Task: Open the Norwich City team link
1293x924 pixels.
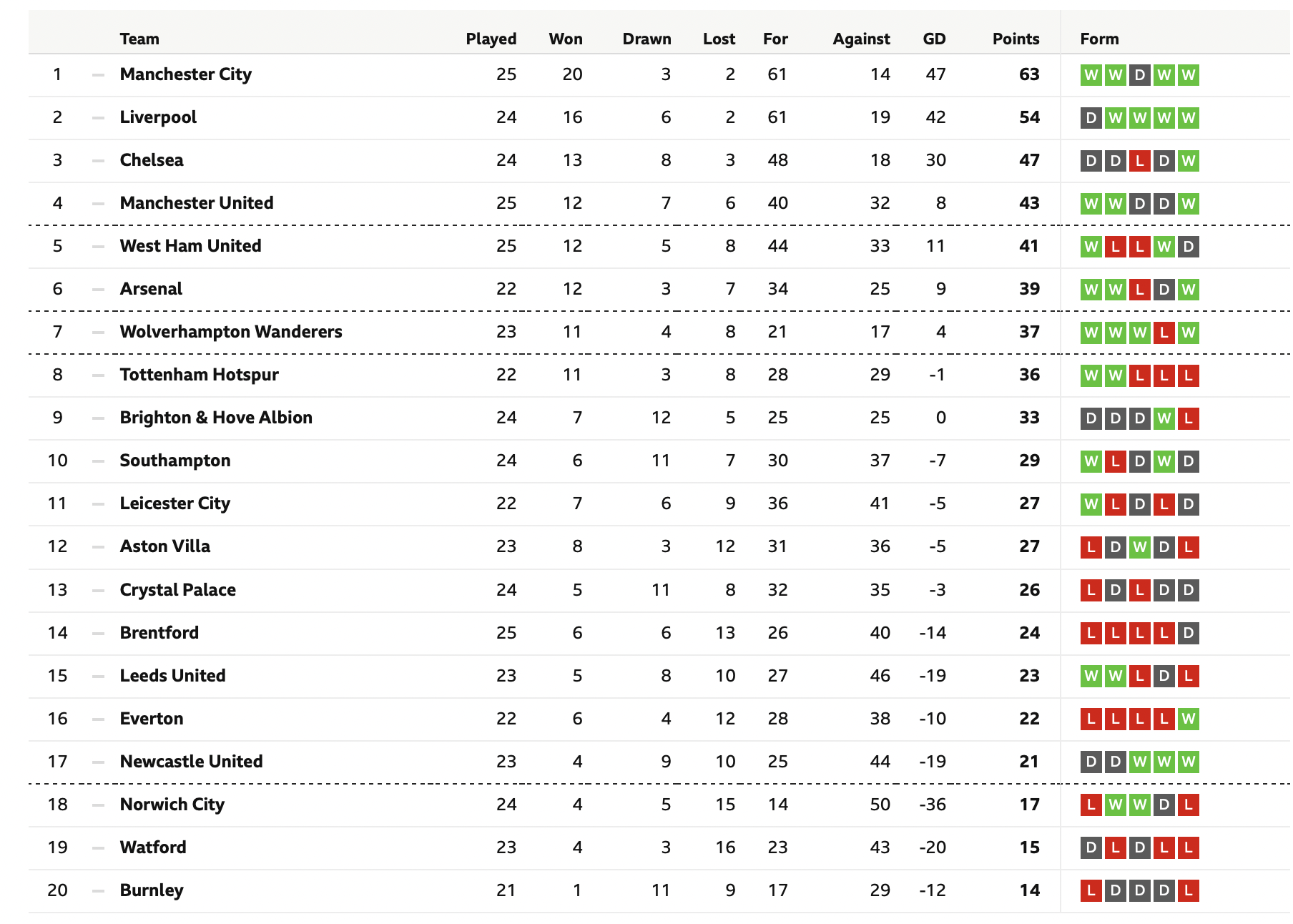Action: pyautogui.click(x=172, y=805)
